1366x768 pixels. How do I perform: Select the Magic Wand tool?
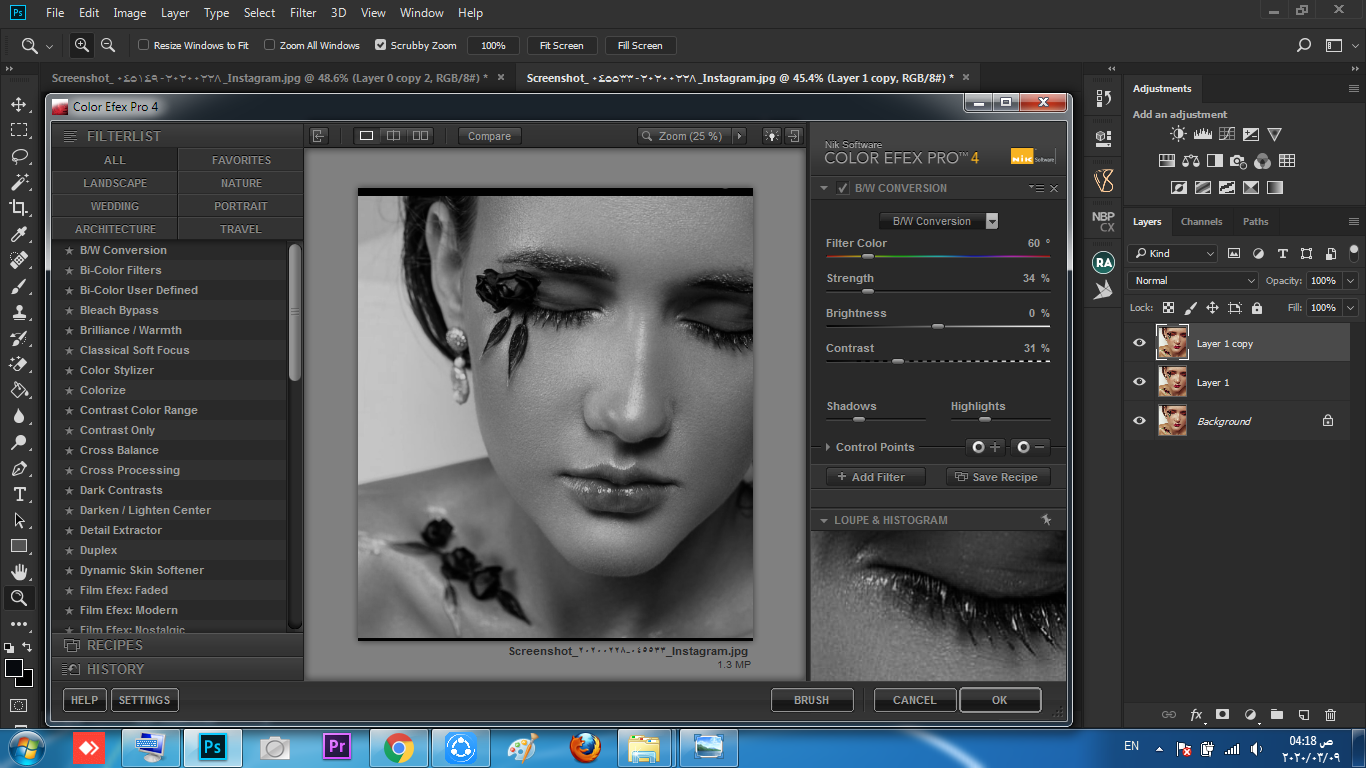click(19, 182)
